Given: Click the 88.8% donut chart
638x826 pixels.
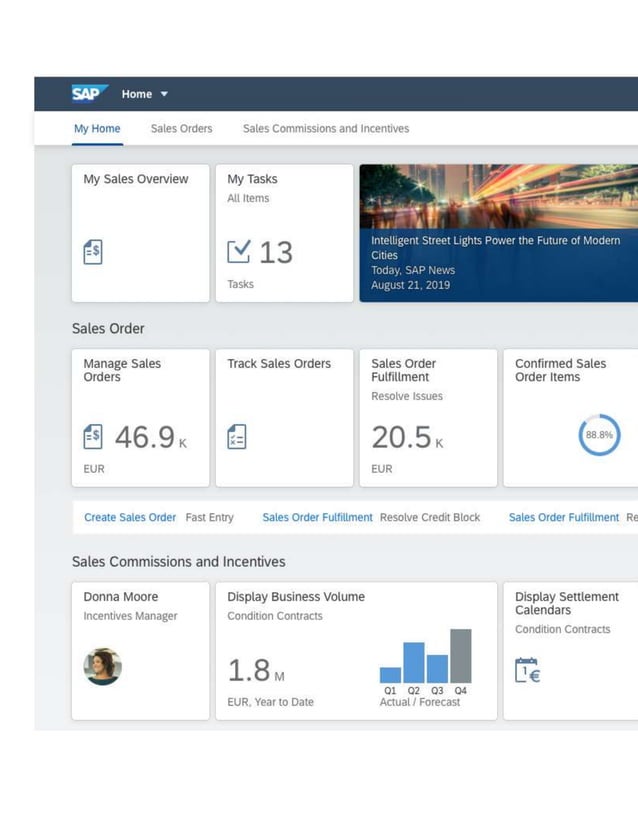Looking at the screenshot, I should tap(599, 435).
